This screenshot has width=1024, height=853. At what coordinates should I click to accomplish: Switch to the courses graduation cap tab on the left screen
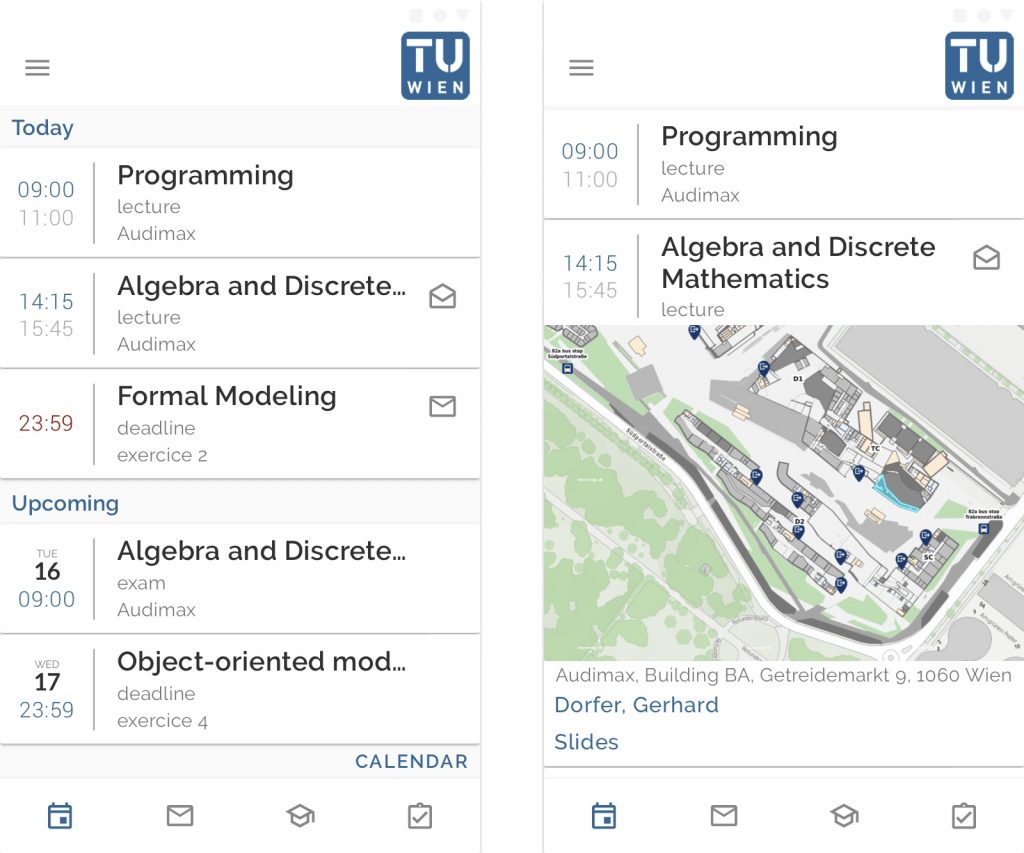[300, 816]
